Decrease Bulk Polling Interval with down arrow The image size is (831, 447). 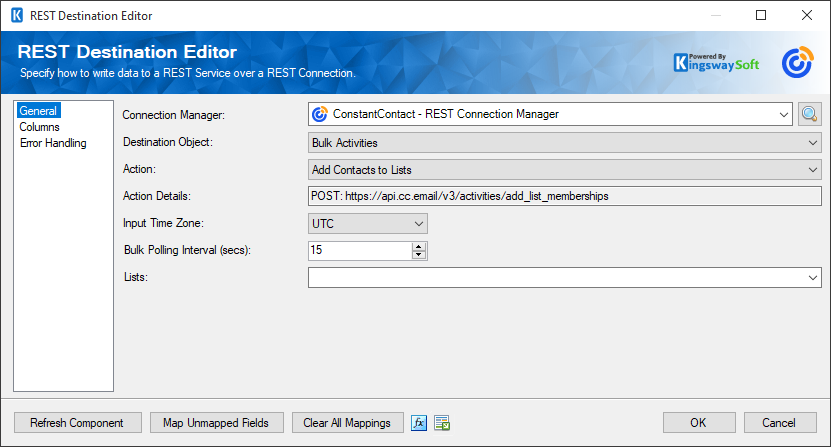[x=419, y=255]
